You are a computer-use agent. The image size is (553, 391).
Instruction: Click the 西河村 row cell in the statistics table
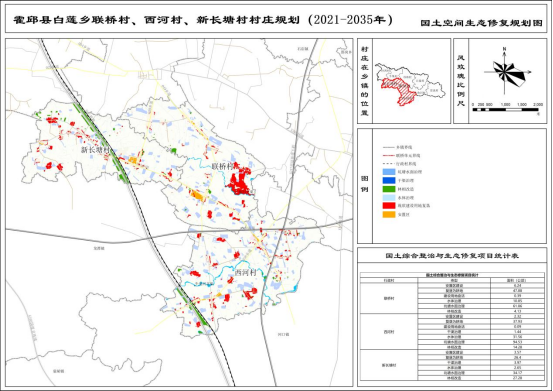[x=389, y=332]
